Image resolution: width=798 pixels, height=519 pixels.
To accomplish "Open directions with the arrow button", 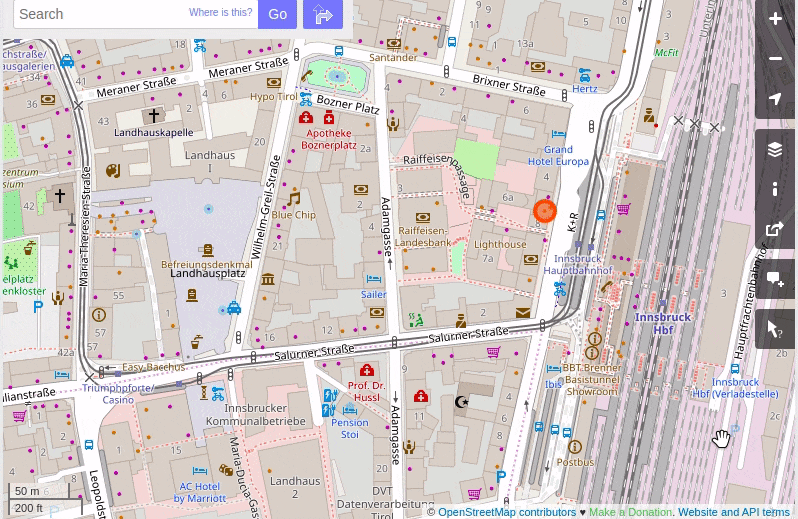I will [323, 14].
